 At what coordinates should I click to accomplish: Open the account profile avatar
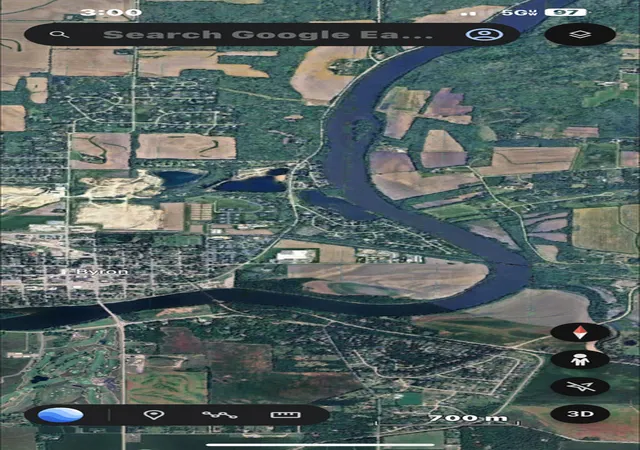pos(484,34)
